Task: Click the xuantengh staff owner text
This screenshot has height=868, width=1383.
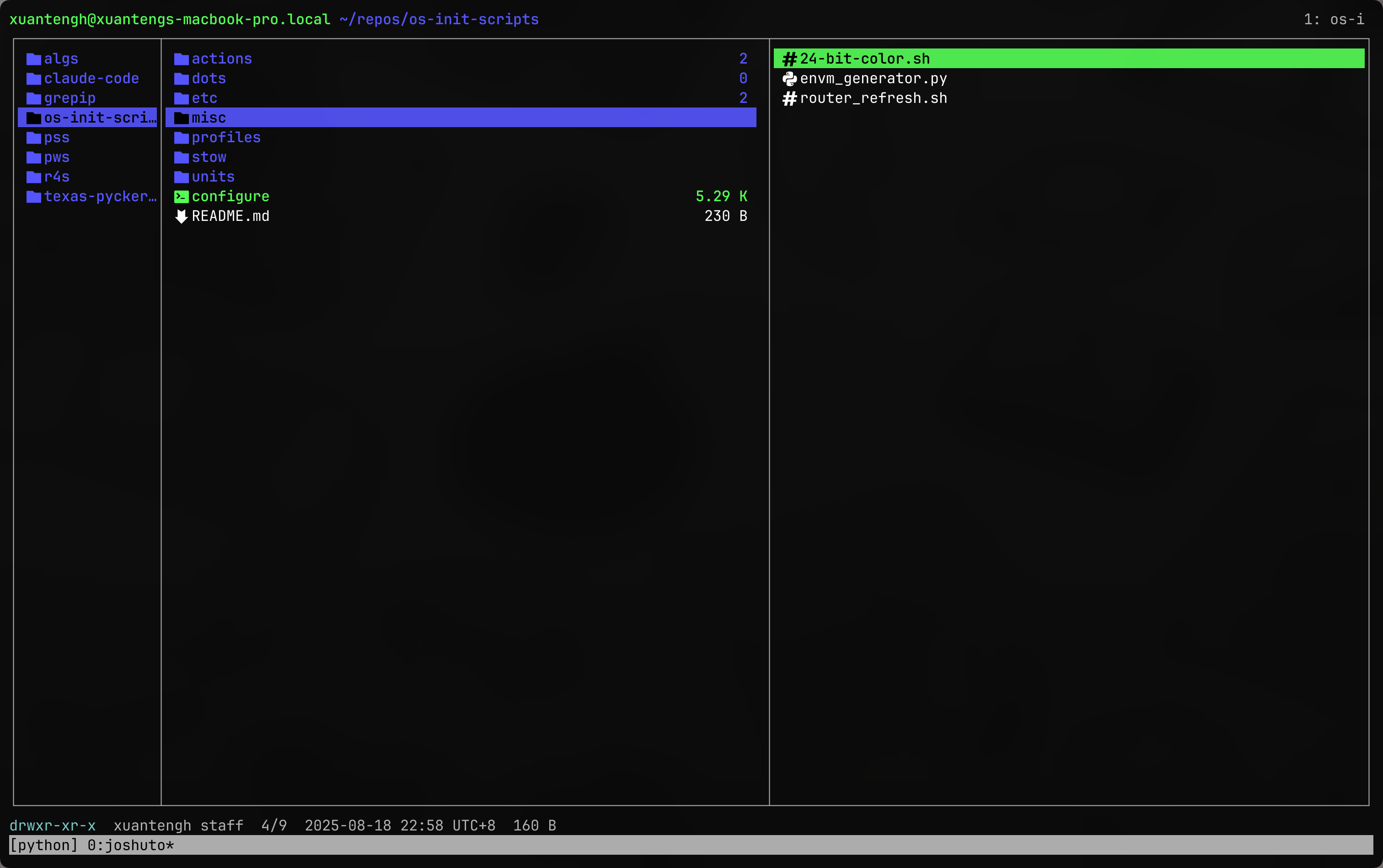Action: [x=178, y=825]
